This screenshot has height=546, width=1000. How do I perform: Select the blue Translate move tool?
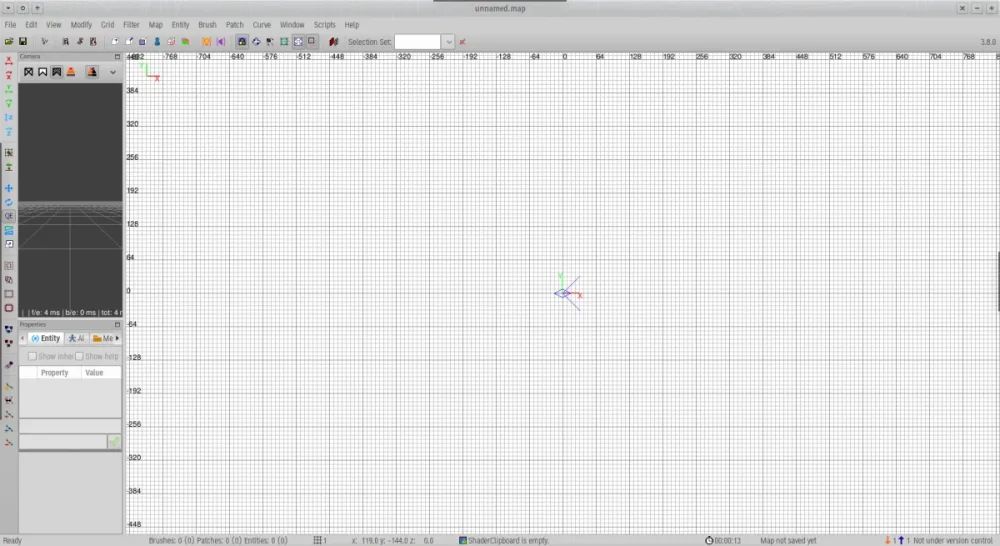coord(9,188)
